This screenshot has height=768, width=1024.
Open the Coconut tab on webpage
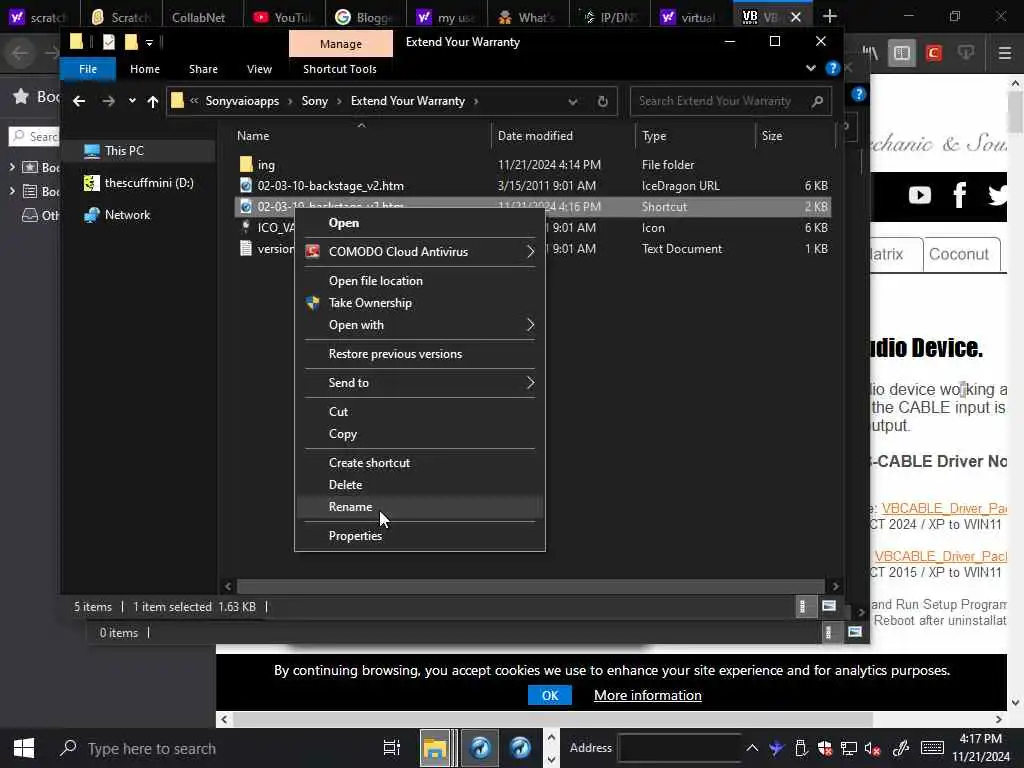coord(959,254)
